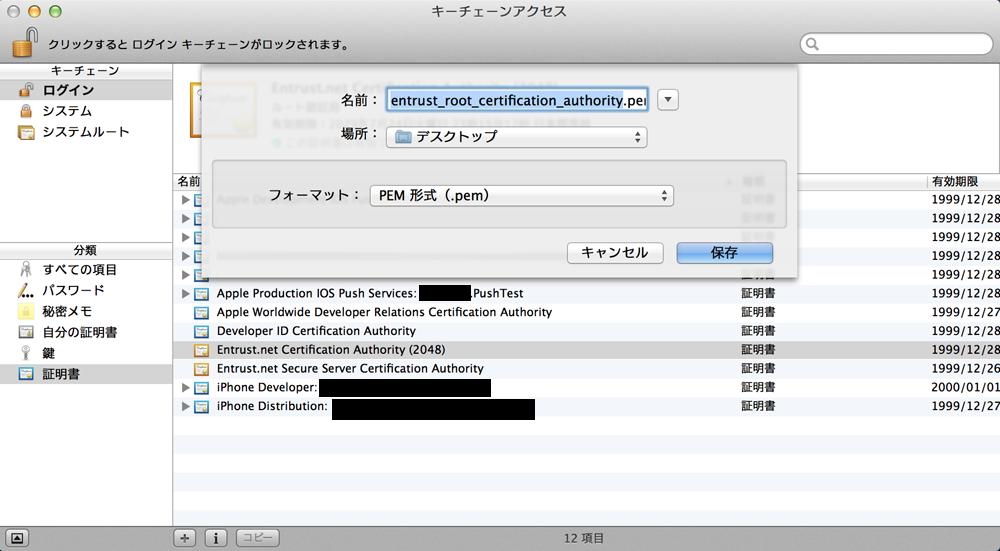The width and height of the screenshot is (1000, 551).
Task: Click the キャンセル button
Action: click(615, 253)
